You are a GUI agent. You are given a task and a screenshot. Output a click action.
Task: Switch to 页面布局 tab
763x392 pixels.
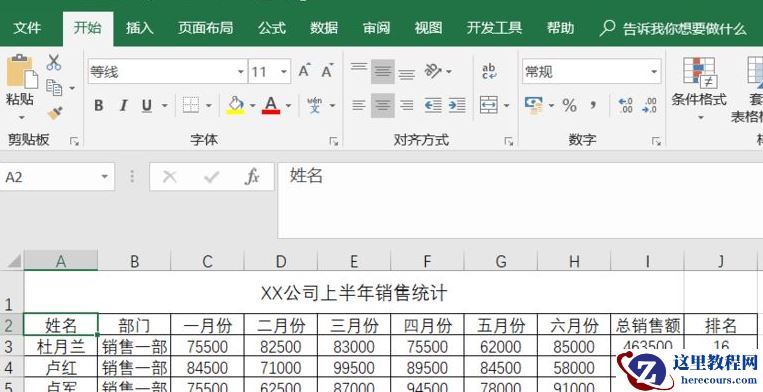205,28
